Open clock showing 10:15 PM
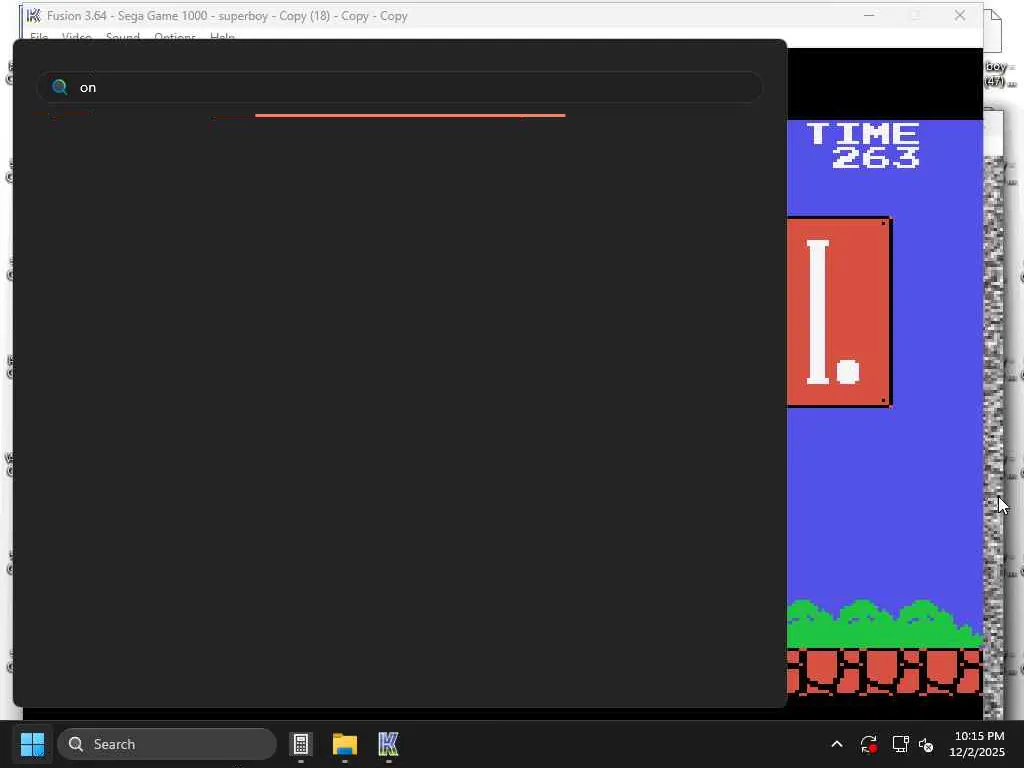The height and width of the screenshot is (768, 1024). pyautogui.click(x=977, y=744)
